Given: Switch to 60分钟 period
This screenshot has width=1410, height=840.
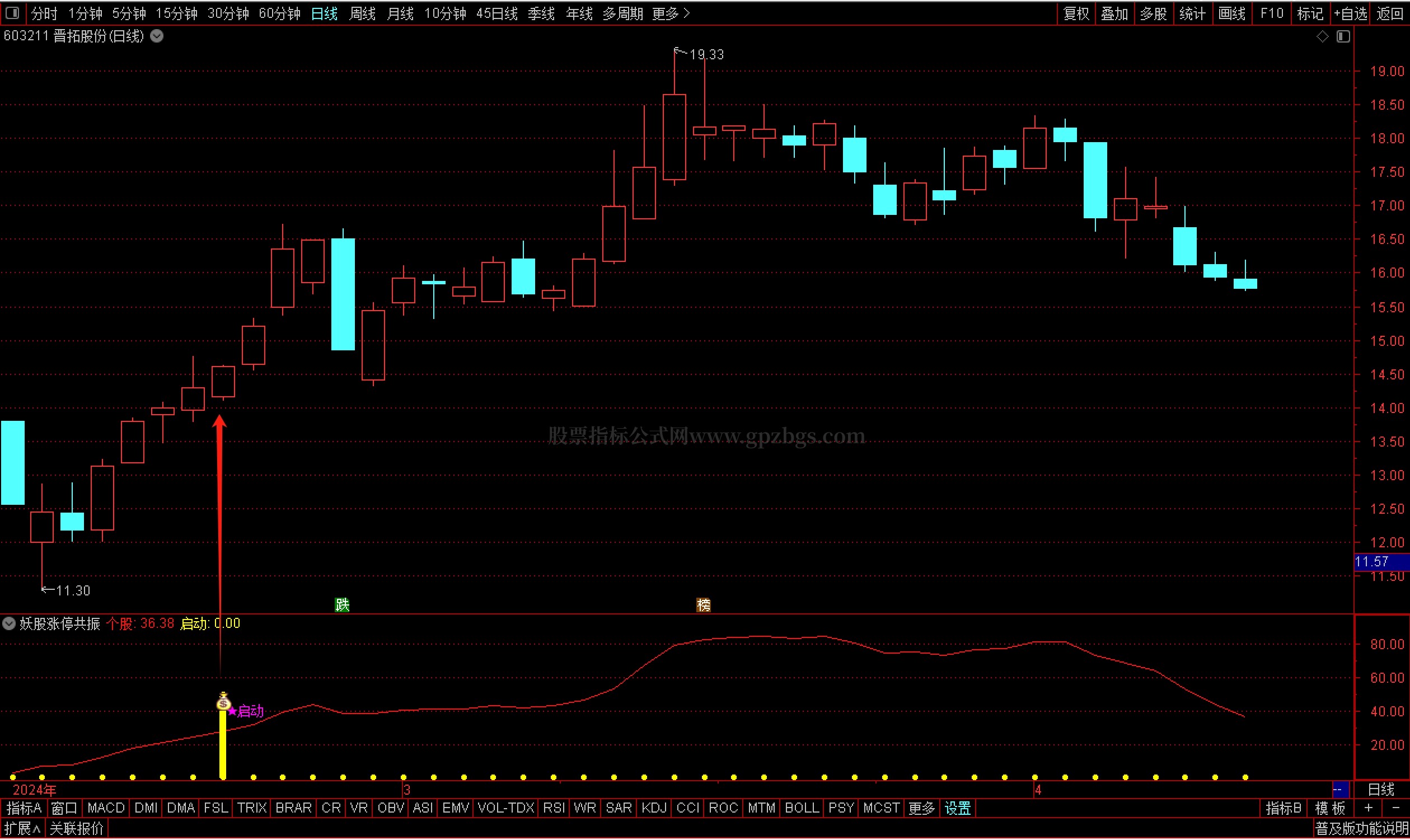Looking at the screenshot, I should pyautogui.click(x=280, y=13).
